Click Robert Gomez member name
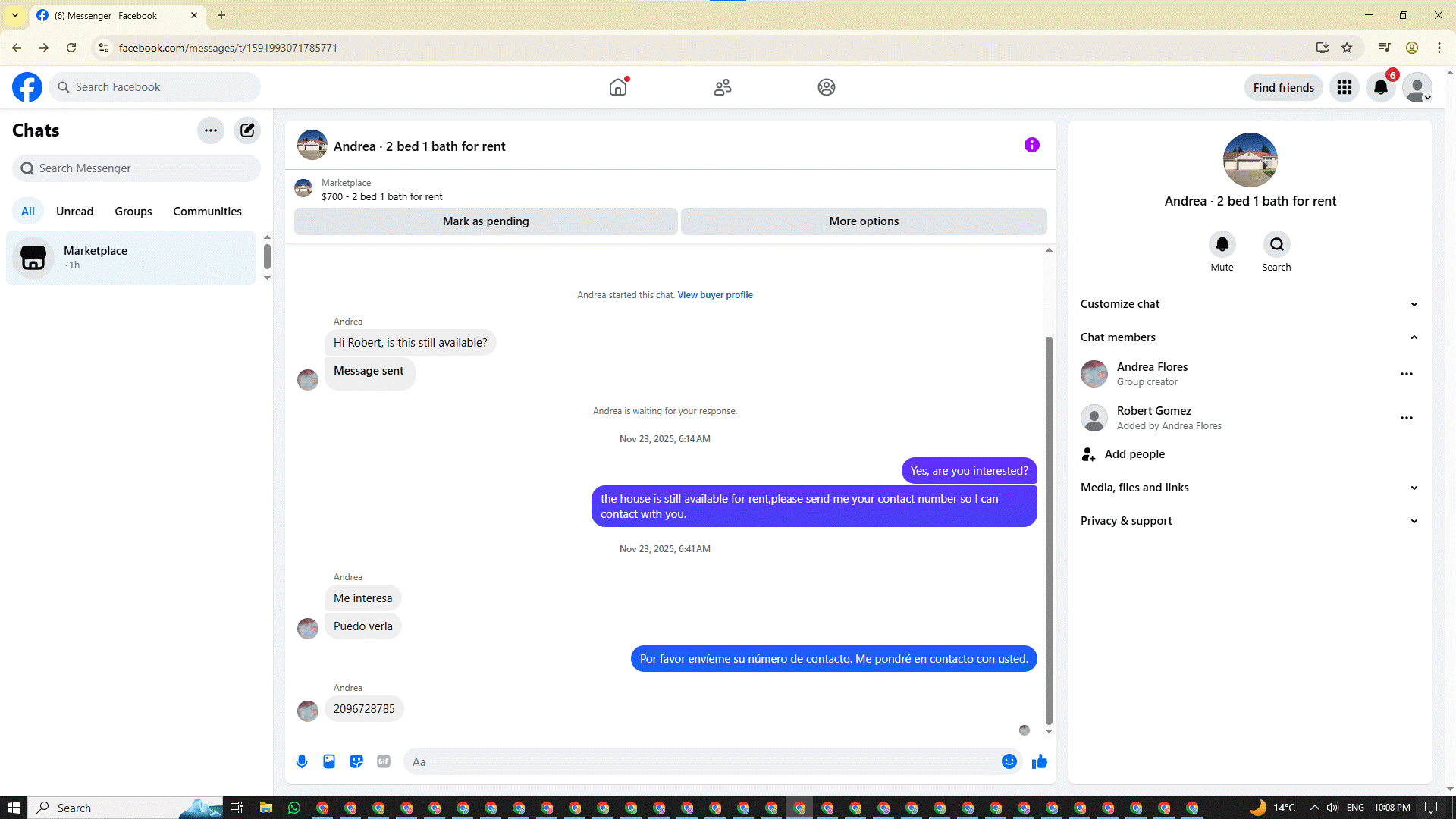 tap(1154, 411)
